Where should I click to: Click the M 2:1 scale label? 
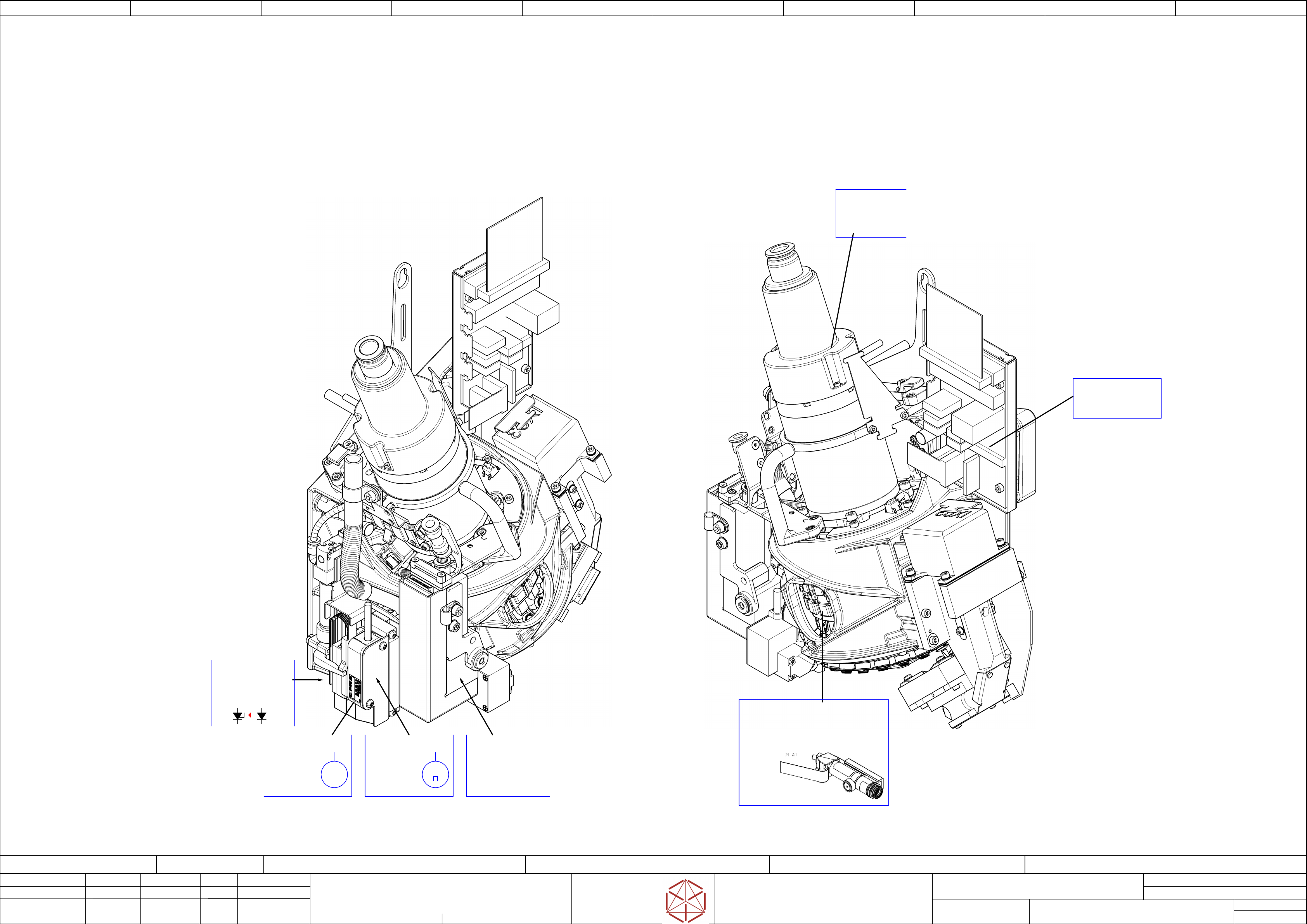(x=791, y=754)
